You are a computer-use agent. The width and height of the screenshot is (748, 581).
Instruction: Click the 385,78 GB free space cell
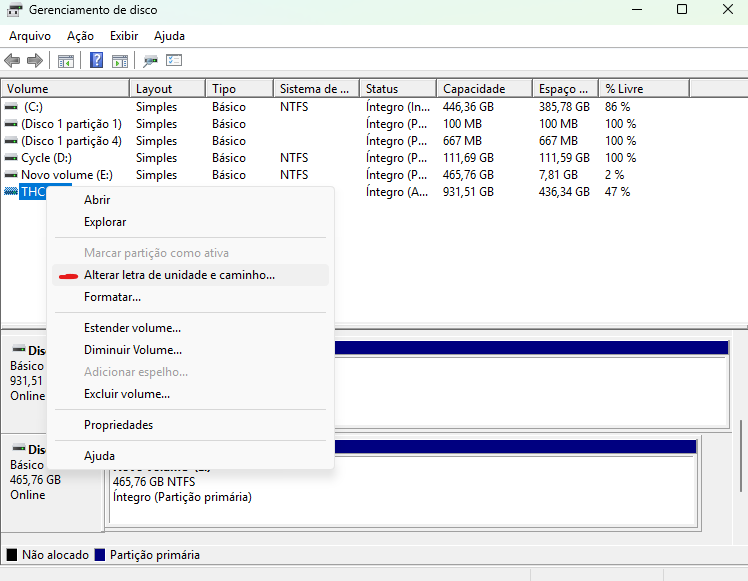pos(564,107)
